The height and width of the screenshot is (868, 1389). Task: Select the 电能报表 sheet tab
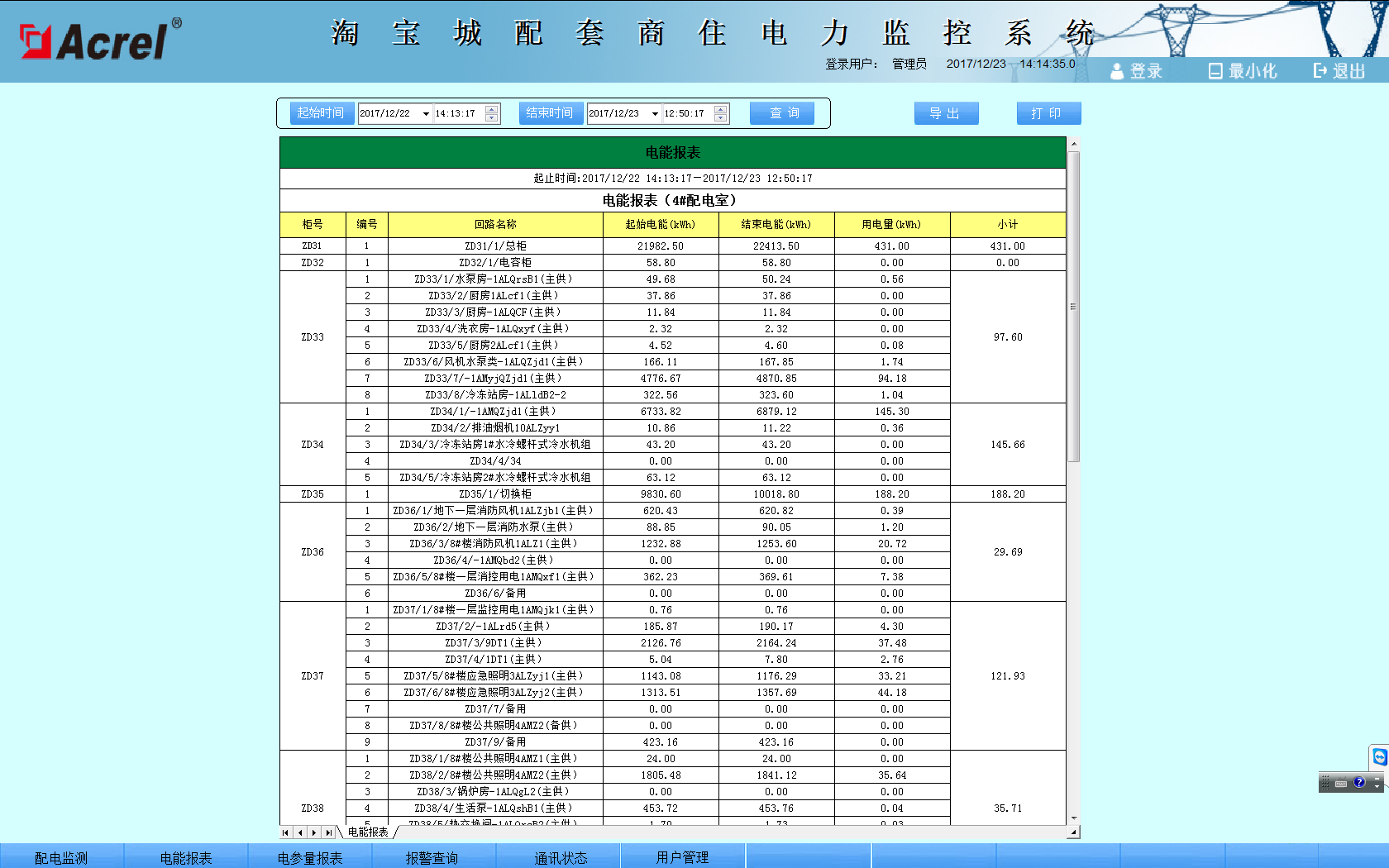[x=368, y=832]
